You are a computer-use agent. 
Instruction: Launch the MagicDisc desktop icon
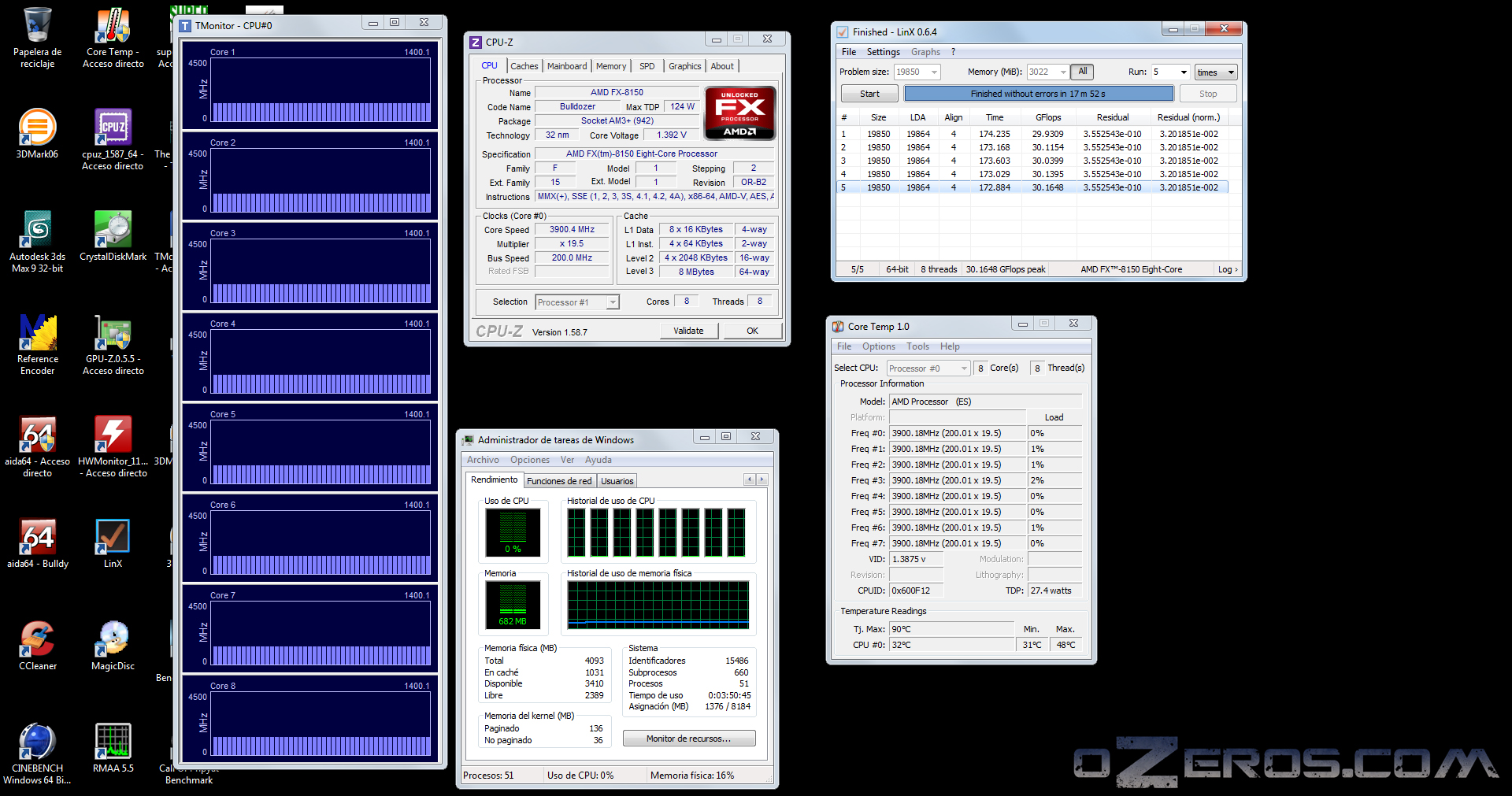(113, 646)
